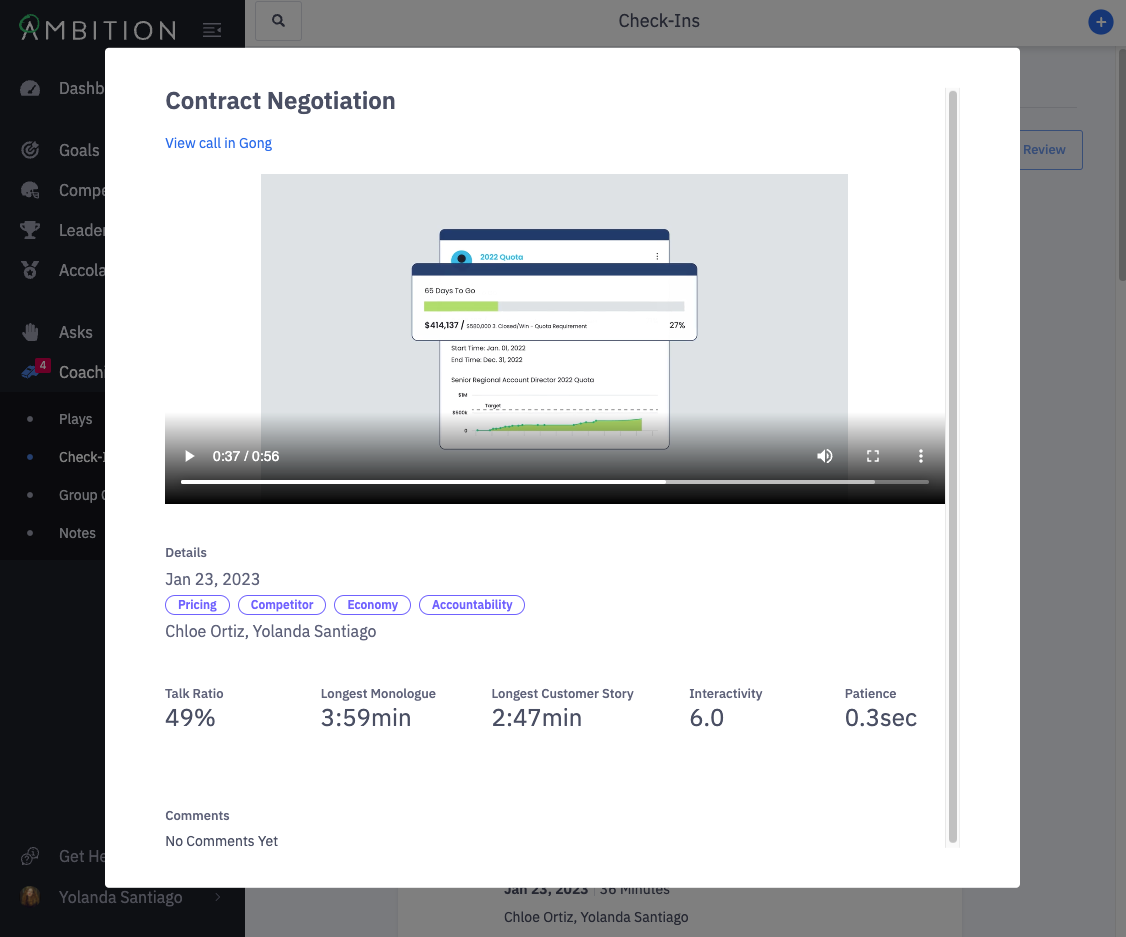The width and height of the screenshot is (1126, 937).
Task: Expand the Yolanda Santiago user menu chevron
Action: (218, 897)
